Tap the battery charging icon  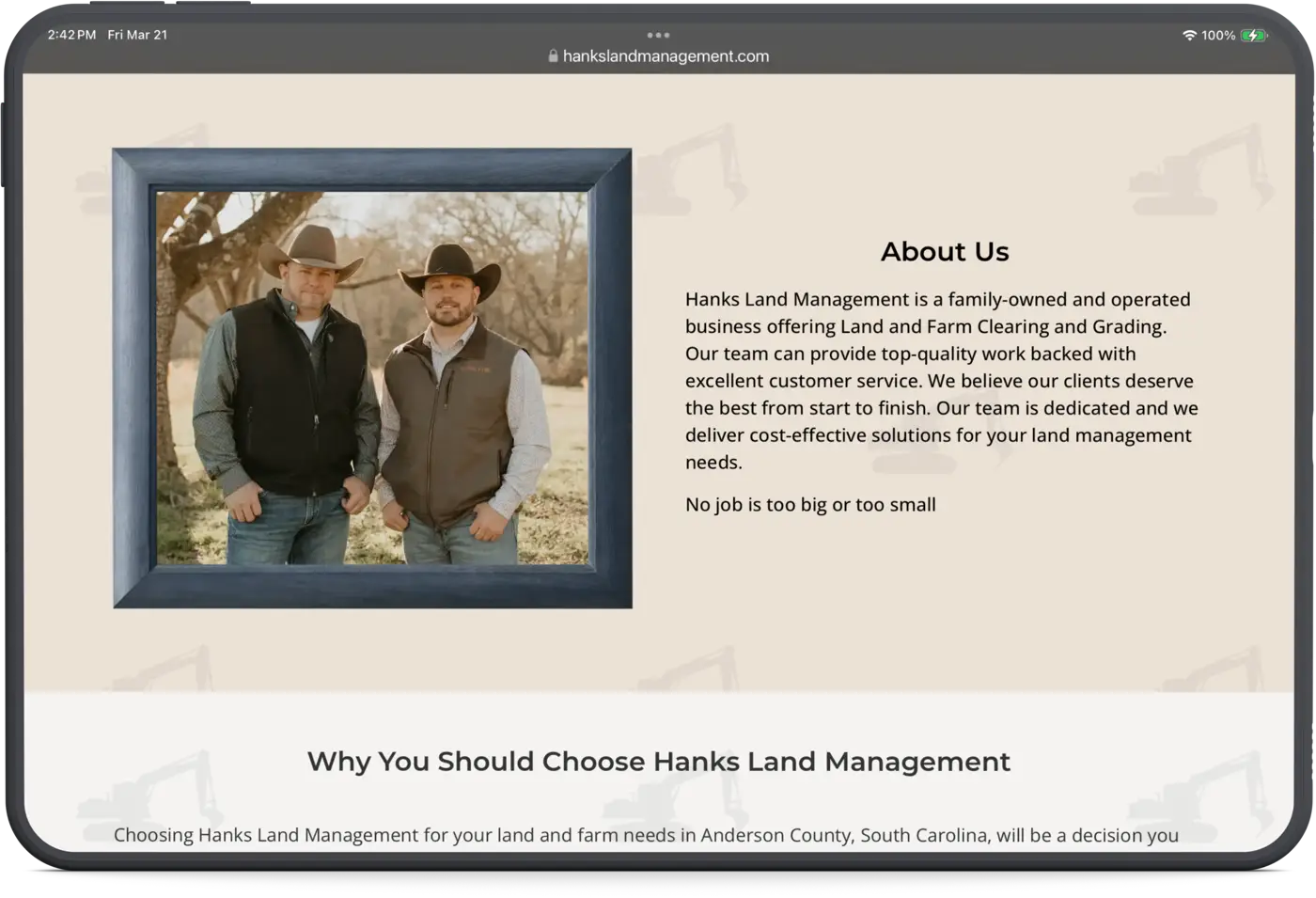[1253, 35]
